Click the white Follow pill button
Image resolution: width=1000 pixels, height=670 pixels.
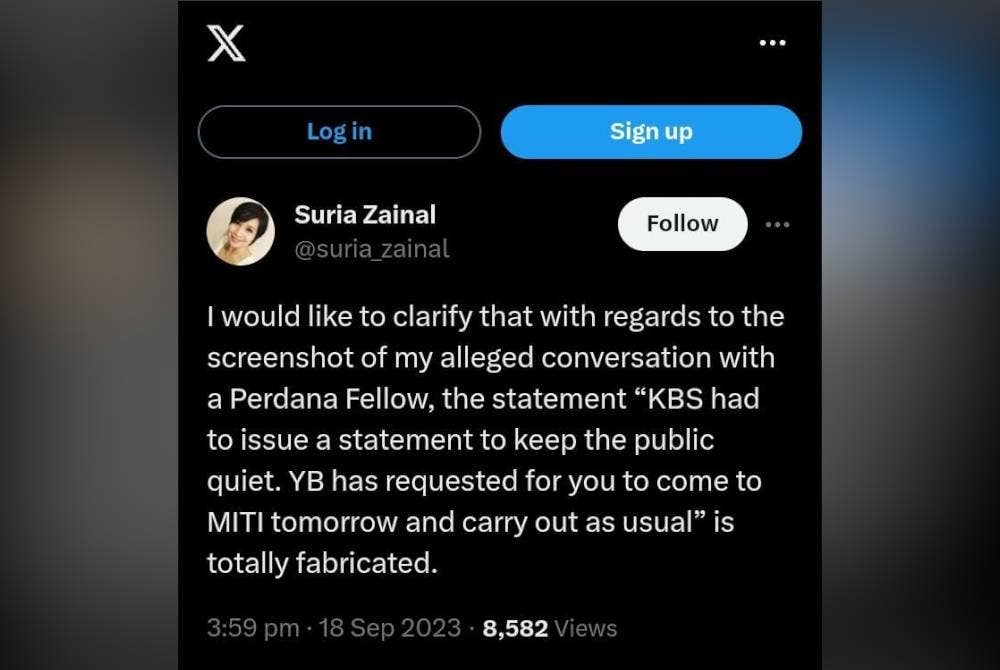coord(682,224)
